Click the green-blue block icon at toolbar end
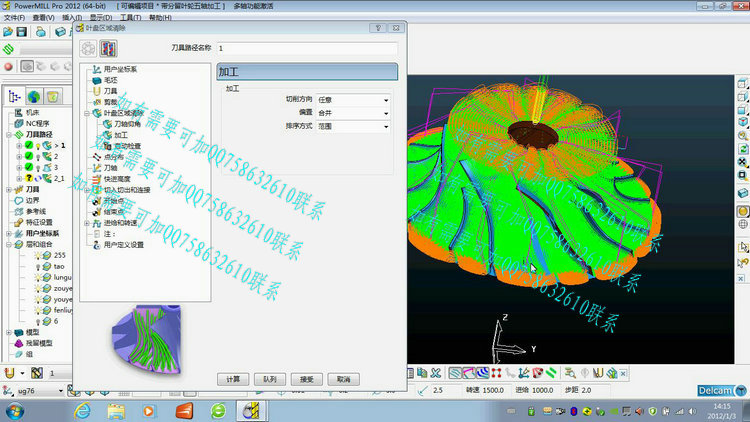This screenshot has height=422, width=750. click(612, 373)
